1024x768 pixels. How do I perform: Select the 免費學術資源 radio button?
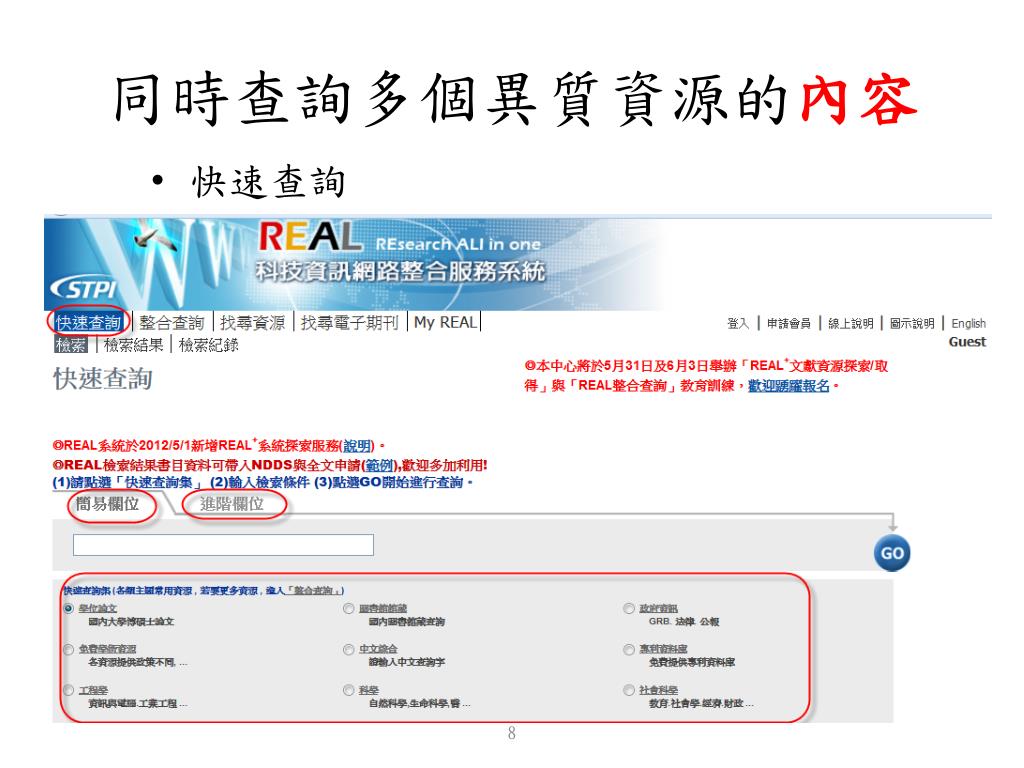pos(69,649)
